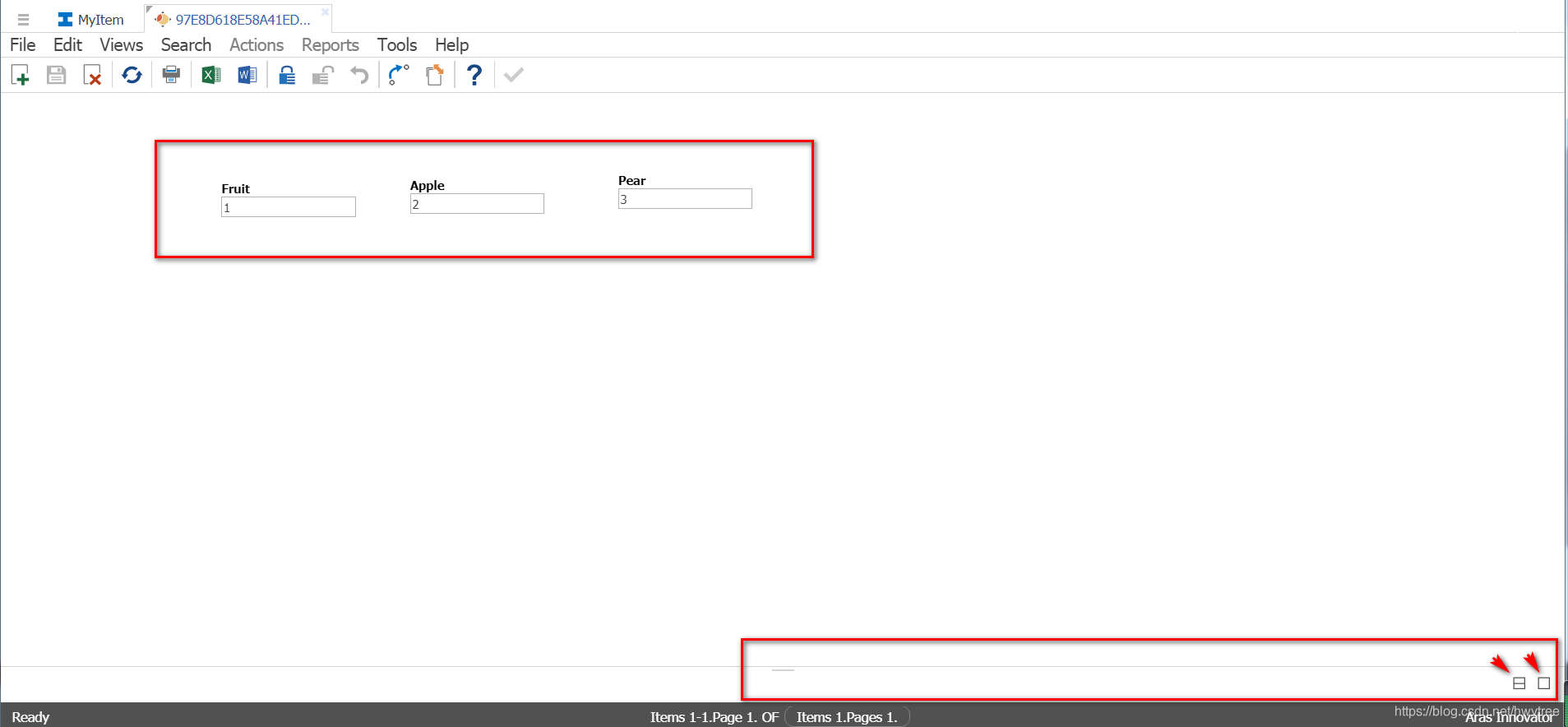Click the Refresh arrows icon
The height and width of the screenshot is (727, 1568).
(x=132, y=76)
